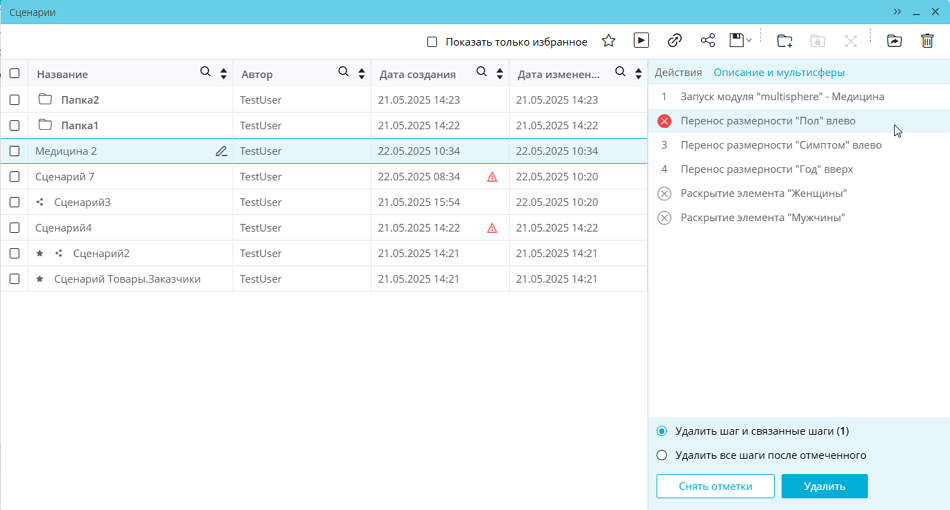The image size is (950, 510).
Task: Create a new folder with folder-plus icon
Action: pyautogui.click(x=785, y=41)
